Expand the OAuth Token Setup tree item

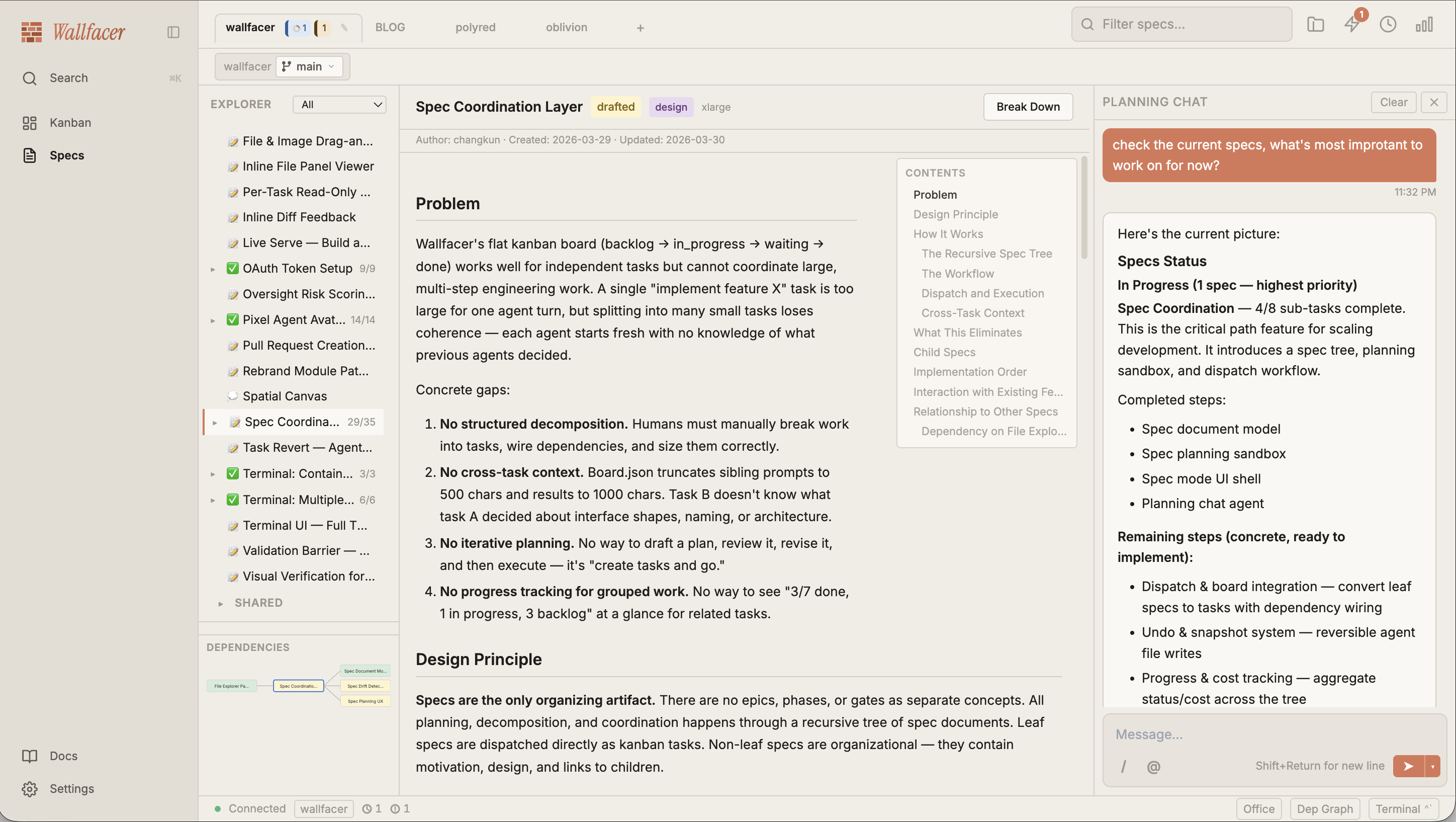tap(213, 269)
